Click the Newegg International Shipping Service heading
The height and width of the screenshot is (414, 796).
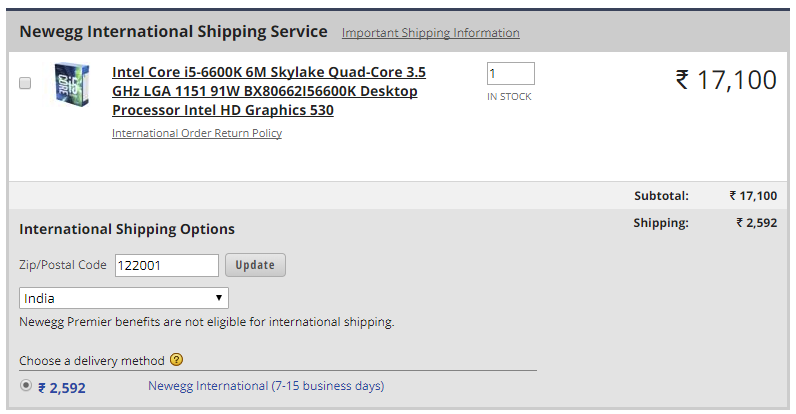[173, 31]
